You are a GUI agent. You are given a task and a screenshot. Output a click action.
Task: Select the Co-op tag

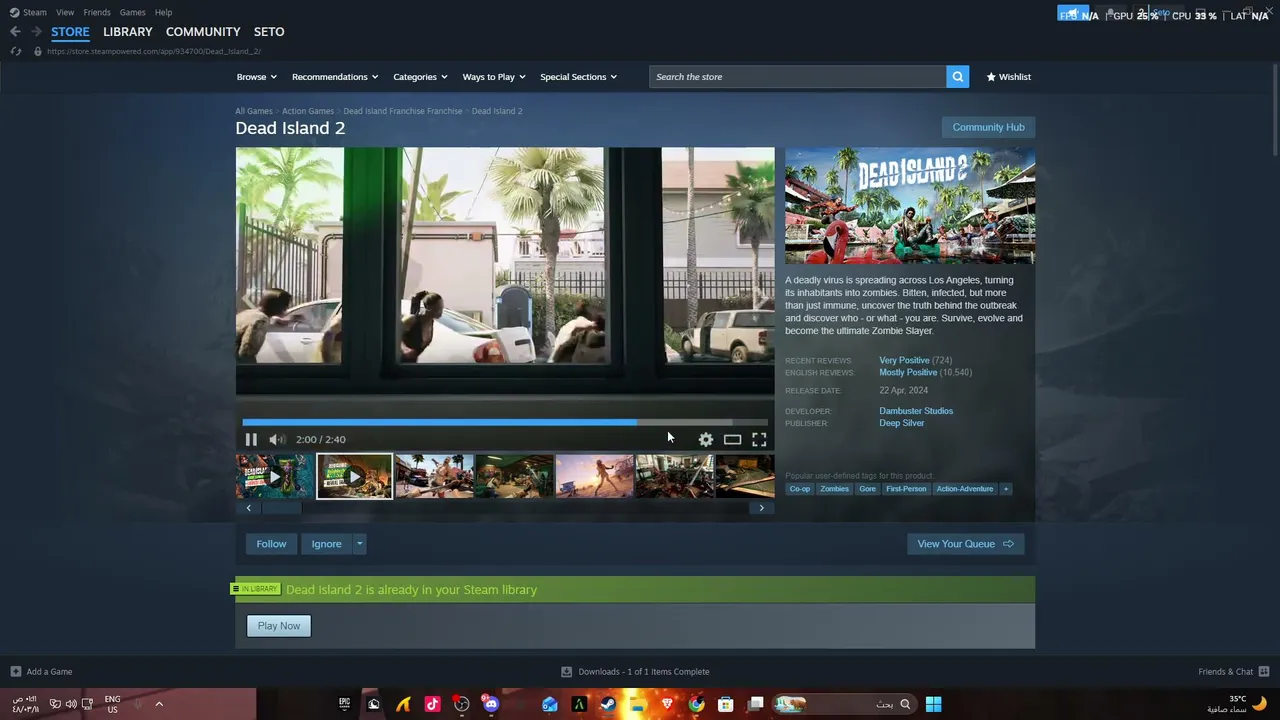coord(800,489)
